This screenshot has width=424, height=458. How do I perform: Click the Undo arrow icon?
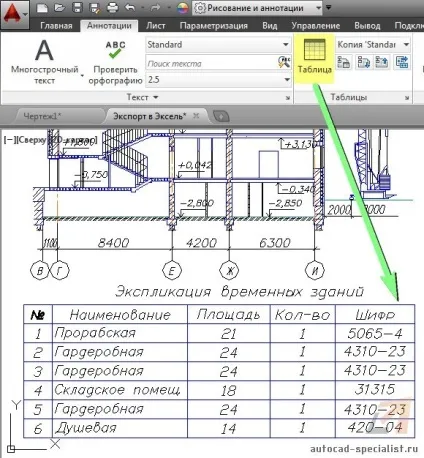(x=130, y=7)
